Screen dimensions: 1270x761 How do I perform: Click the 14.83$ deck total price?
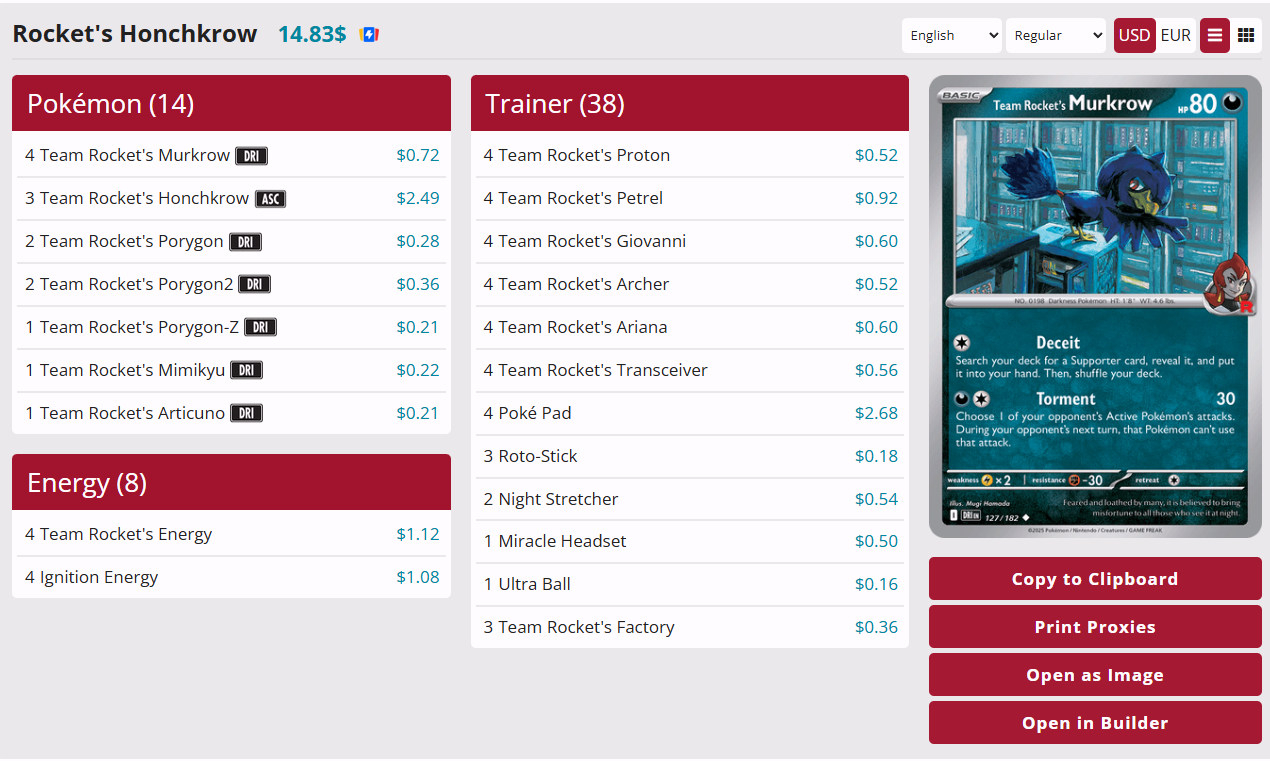coord(312,34)
